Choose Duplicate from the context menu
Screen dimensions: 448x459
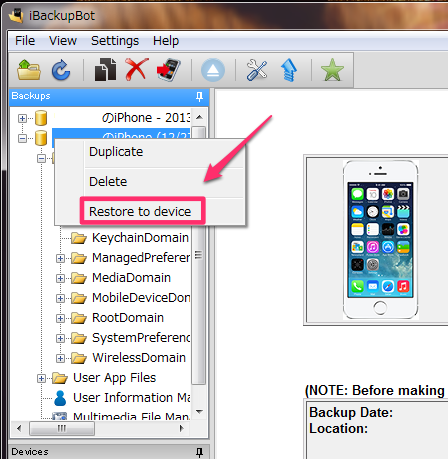(150, 152)
